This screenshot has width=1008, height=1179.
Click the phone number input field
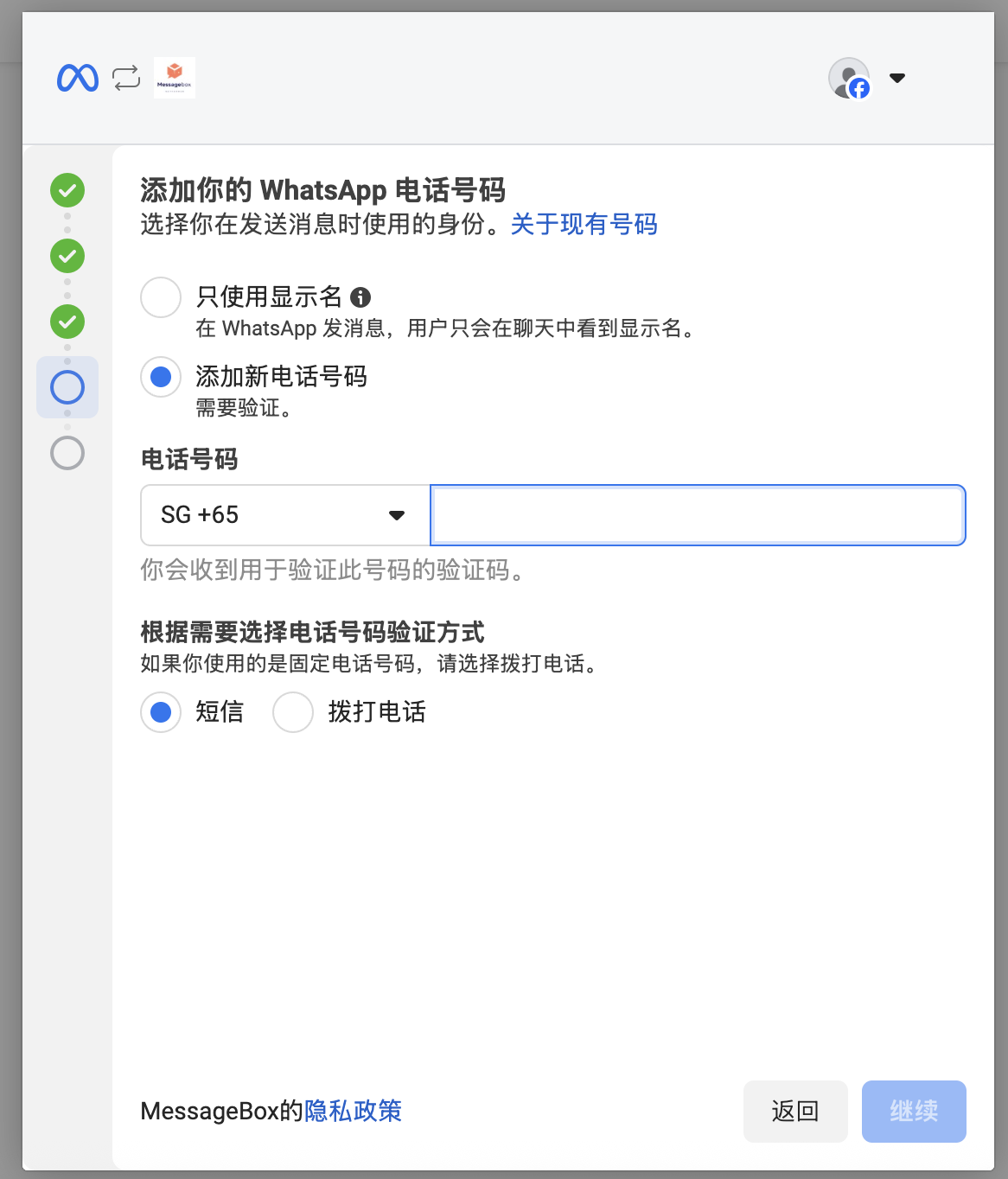coord(697,515)
